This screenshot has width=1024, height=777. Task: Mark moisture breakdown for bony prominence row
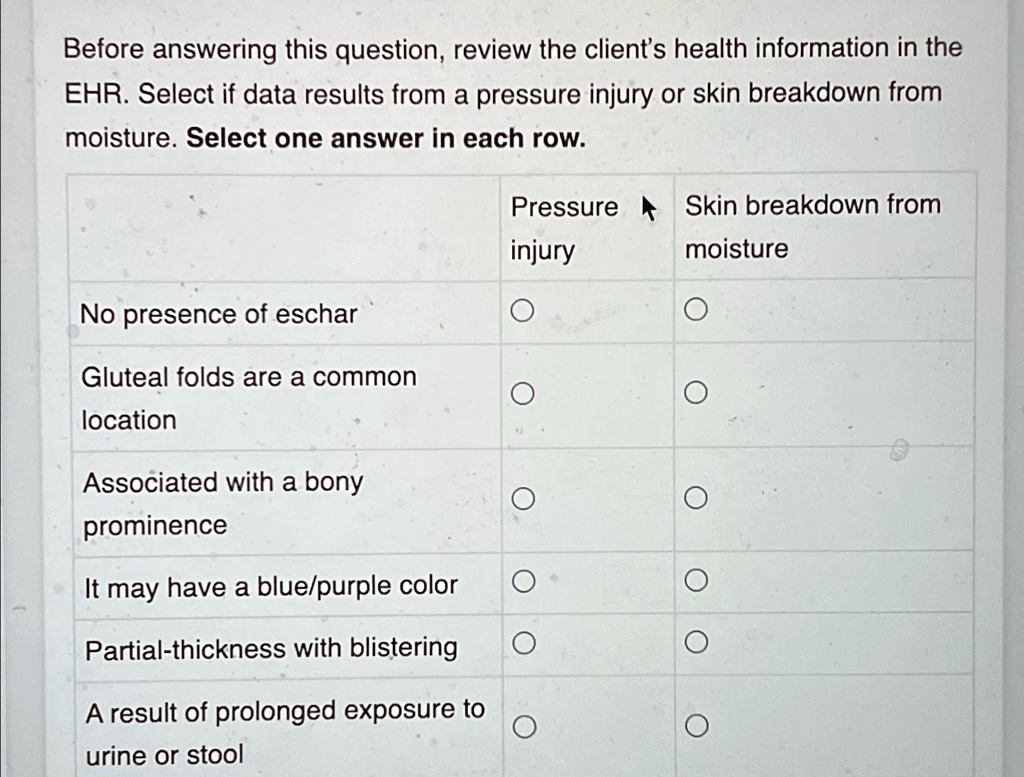click(696, 498)
